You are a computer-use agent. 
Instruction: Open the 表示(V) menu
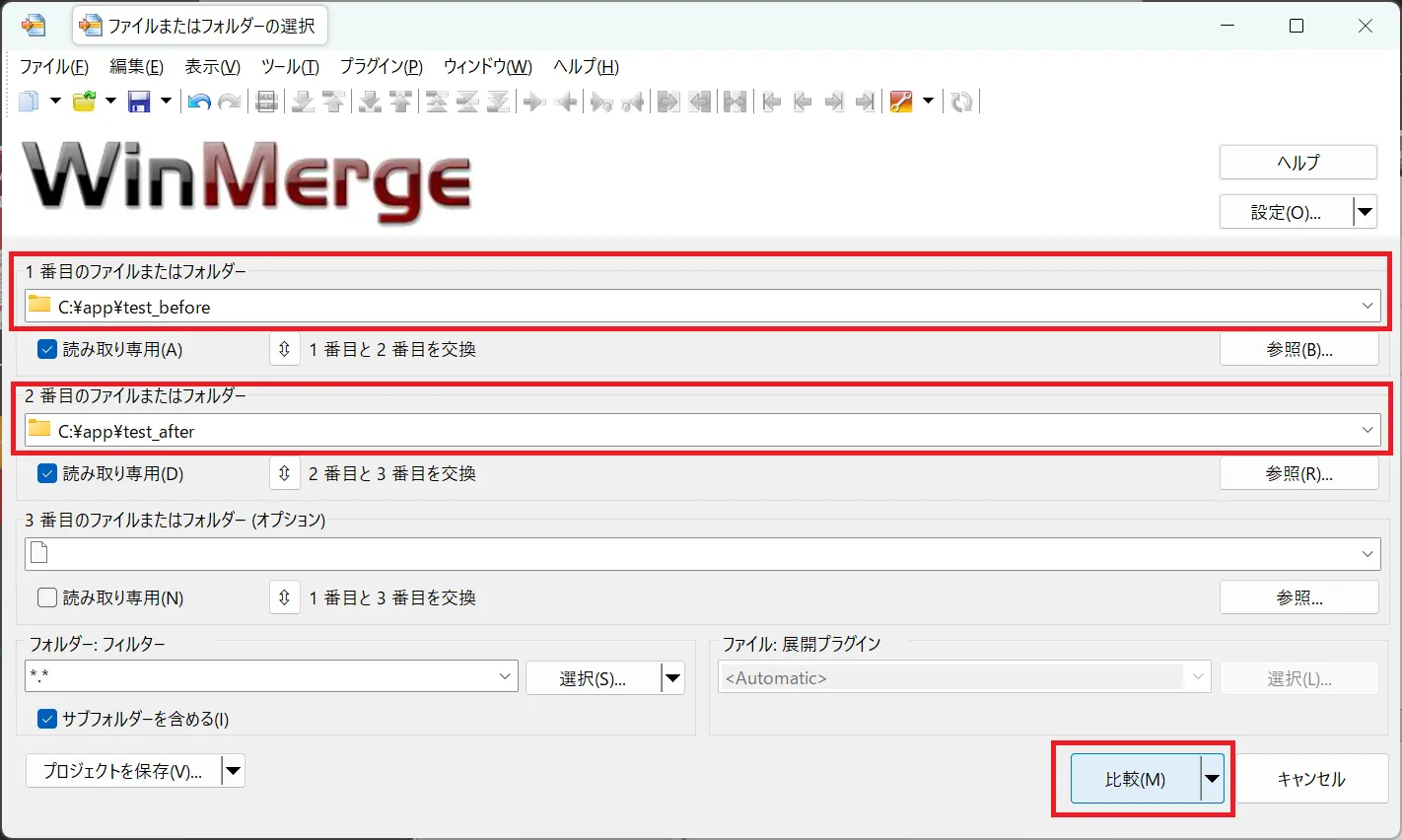213,67
